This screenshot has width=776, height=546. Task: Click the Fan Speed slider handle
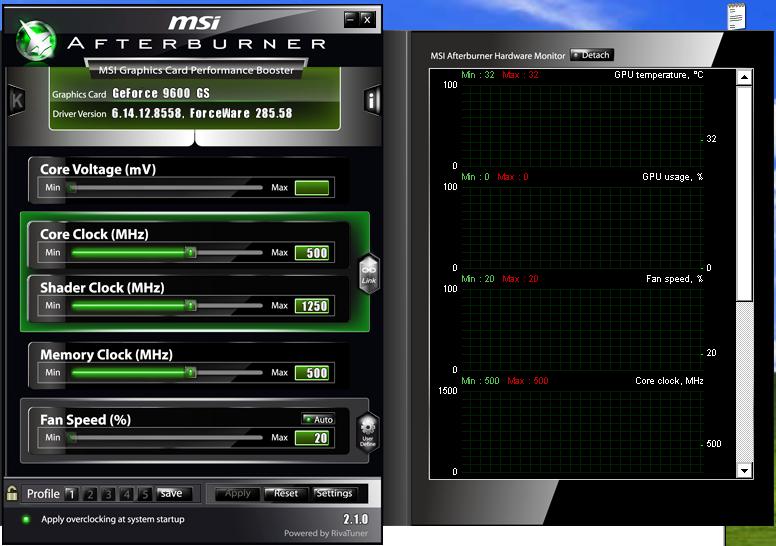click(73, 438)
